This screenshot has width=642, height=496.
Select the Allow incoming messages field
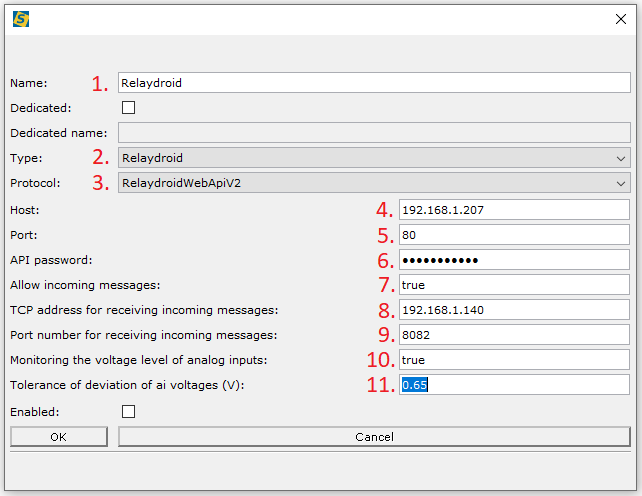pyautogui.click(x=513, y=285)
